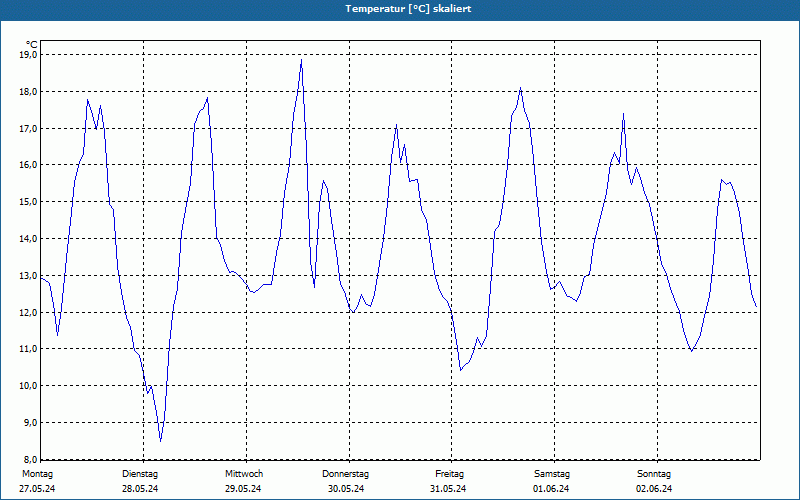
Task: Select the 11,0 y-axis value
Action: [x=29, y=349]
